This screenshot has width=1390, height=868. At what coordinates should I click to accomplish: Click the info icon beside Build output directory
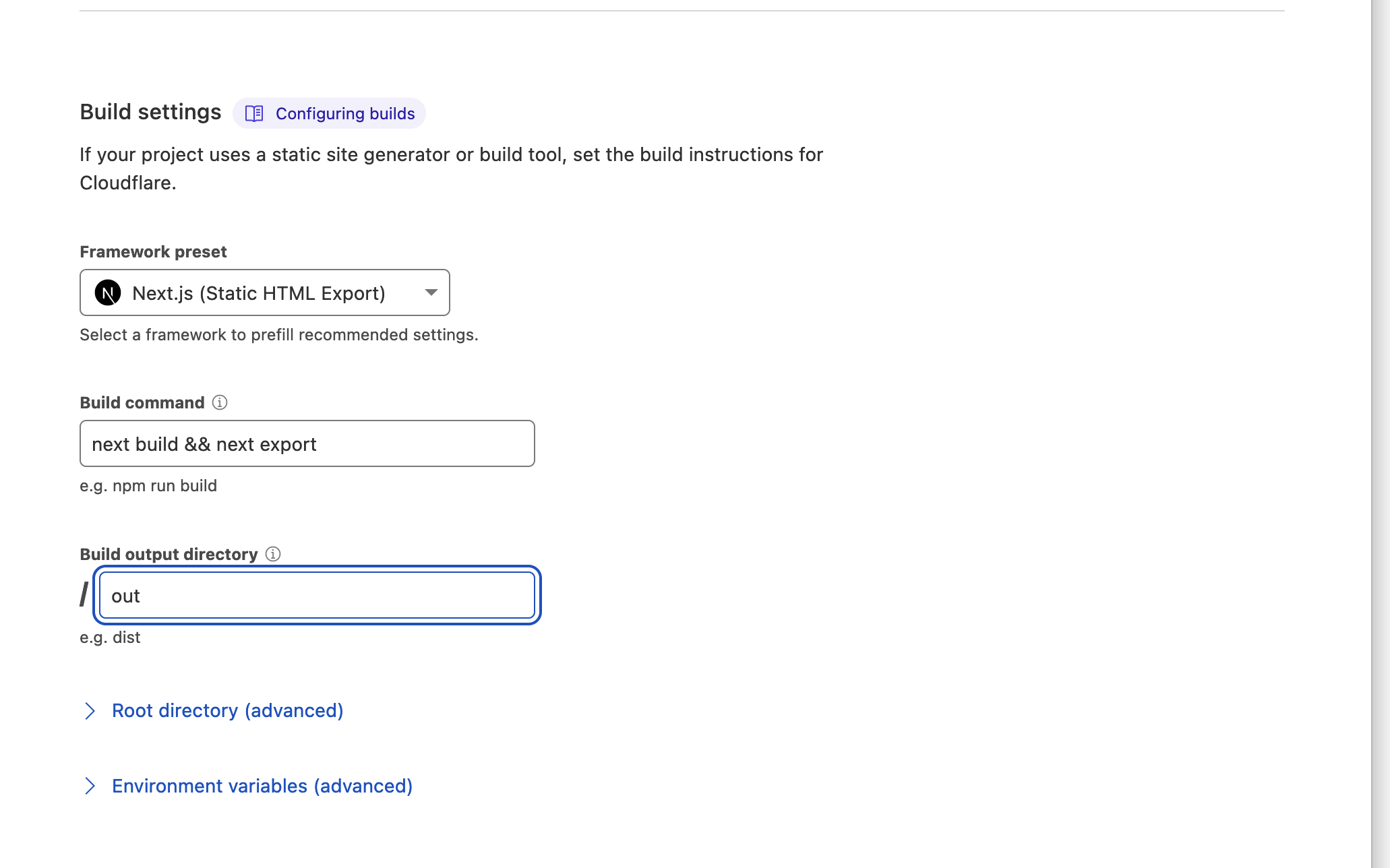pos(273,554)
